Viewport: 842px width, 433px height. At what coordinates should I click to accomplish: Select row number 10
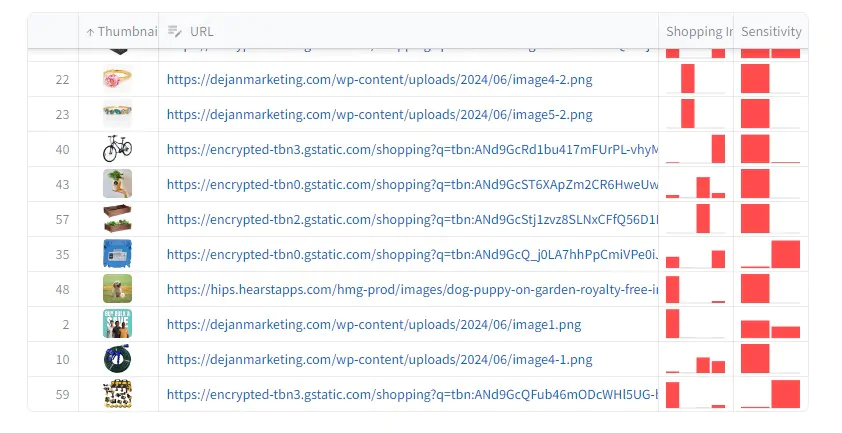[x=62, y=359]
